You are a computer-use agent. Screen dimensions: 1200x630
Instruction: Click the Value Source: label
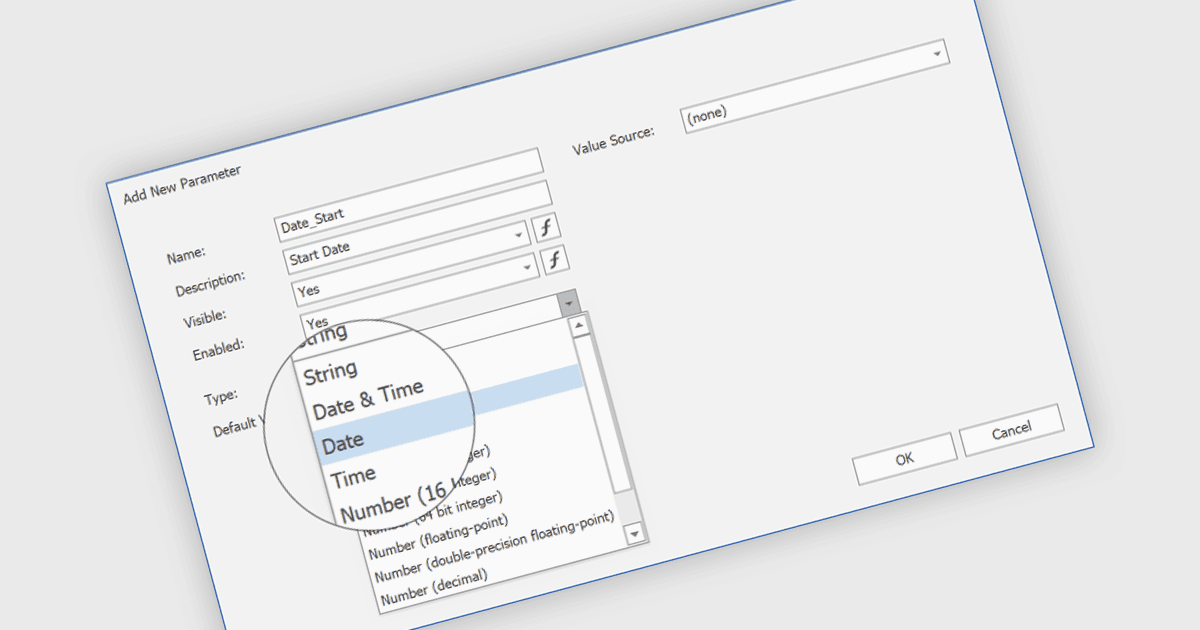[613, 139]
